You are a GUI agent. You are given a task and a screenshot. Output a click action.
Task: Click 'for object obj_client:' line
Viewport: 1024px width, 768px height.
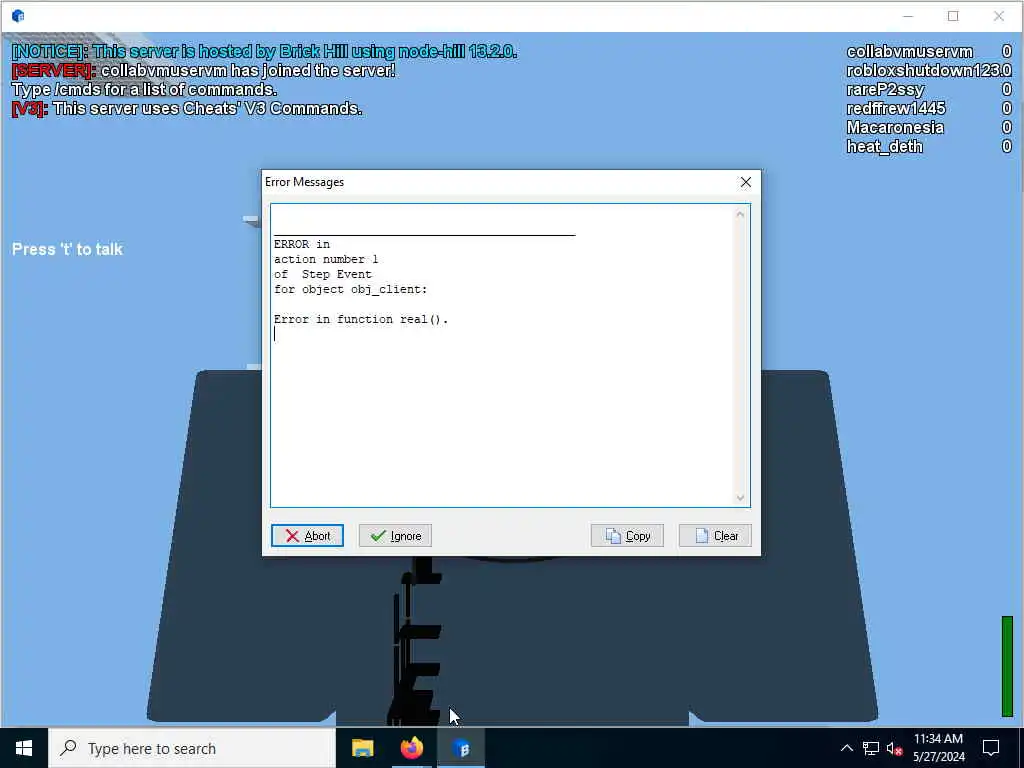click(x=351, y=289)
